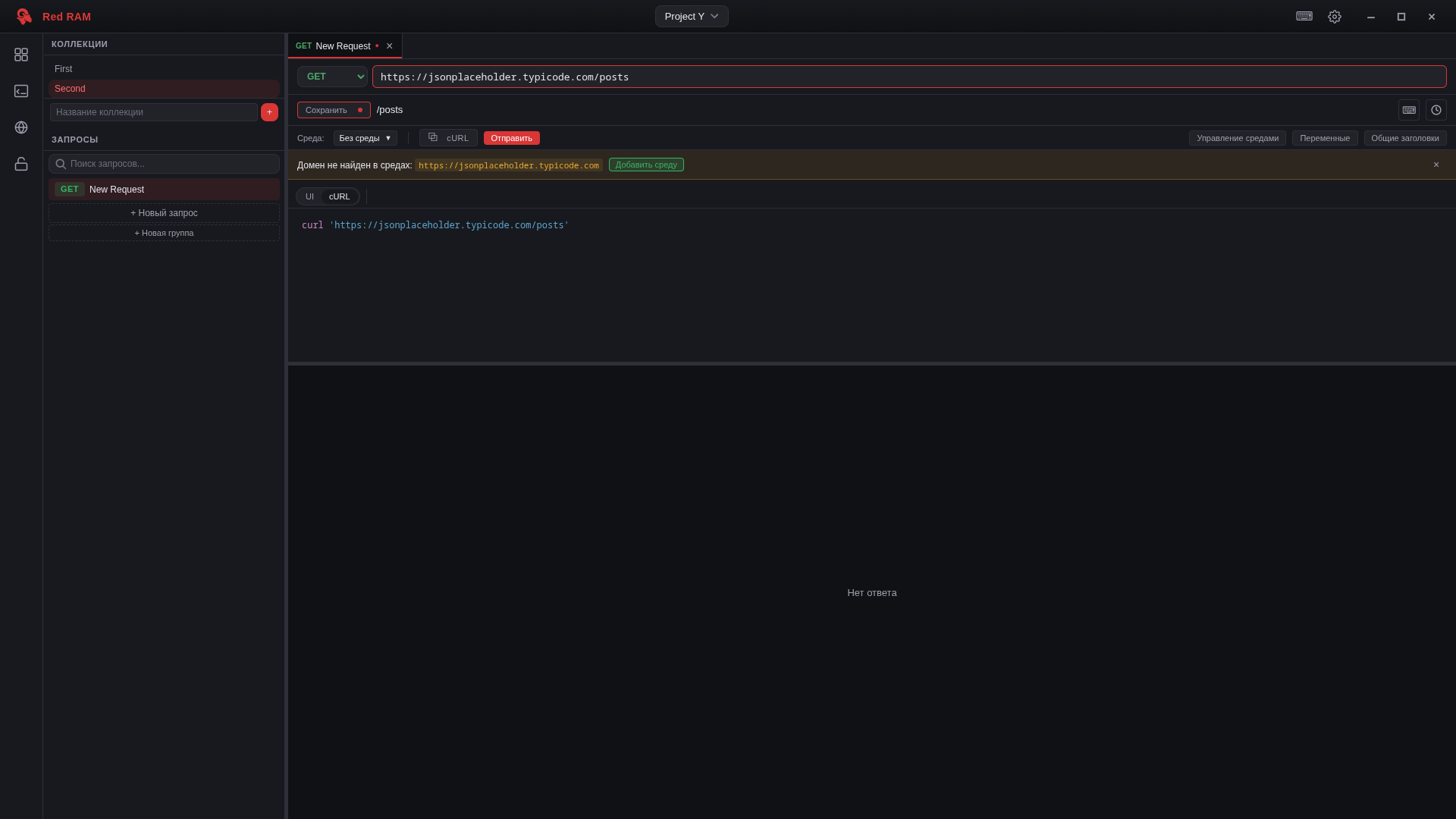This screenshot has width=1456, height=819.
Task: Open the 'Без среды' environment dropdown
Action: pyautogui.click(x=365, y=138)
